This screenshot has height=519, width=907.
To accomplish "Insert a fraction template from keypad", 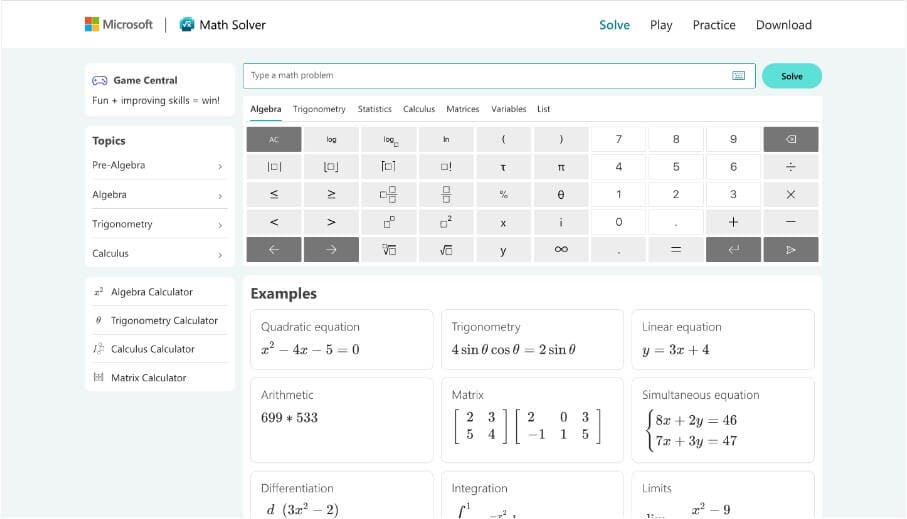I will tap(446, 194).
